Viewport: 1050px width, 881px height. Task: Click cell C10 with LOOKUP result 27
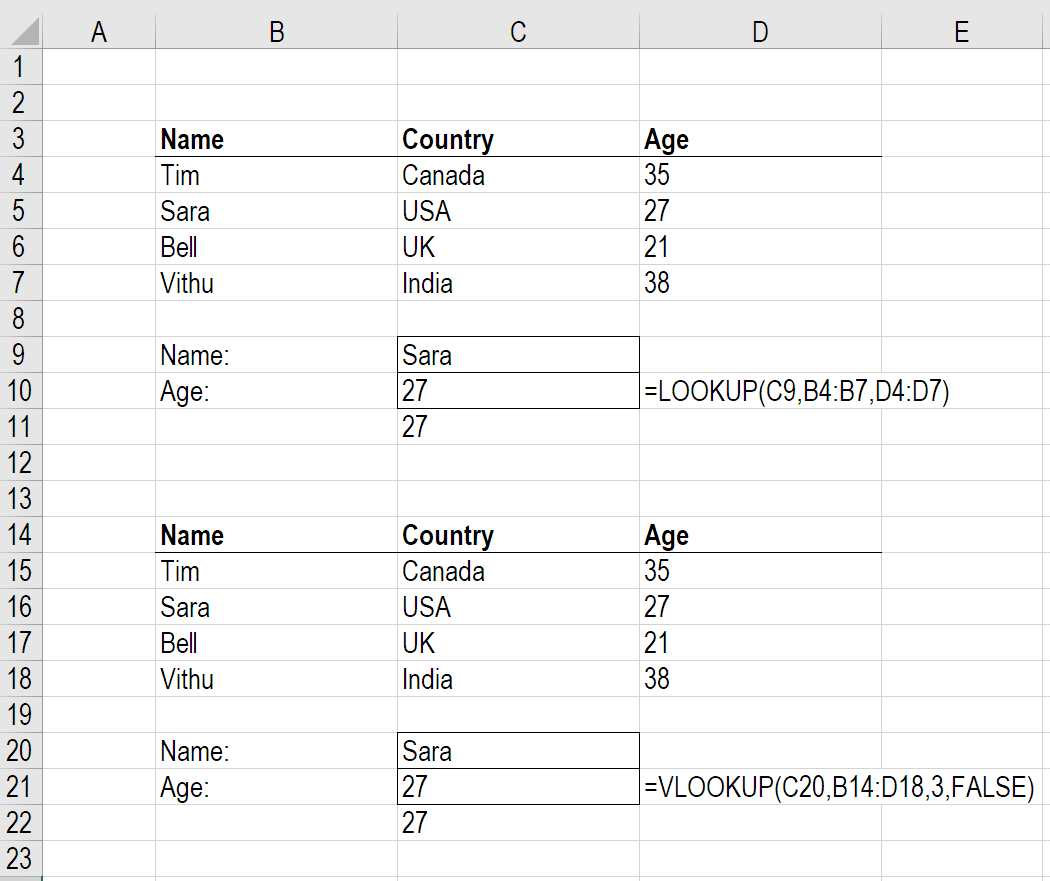coord(518,390)
